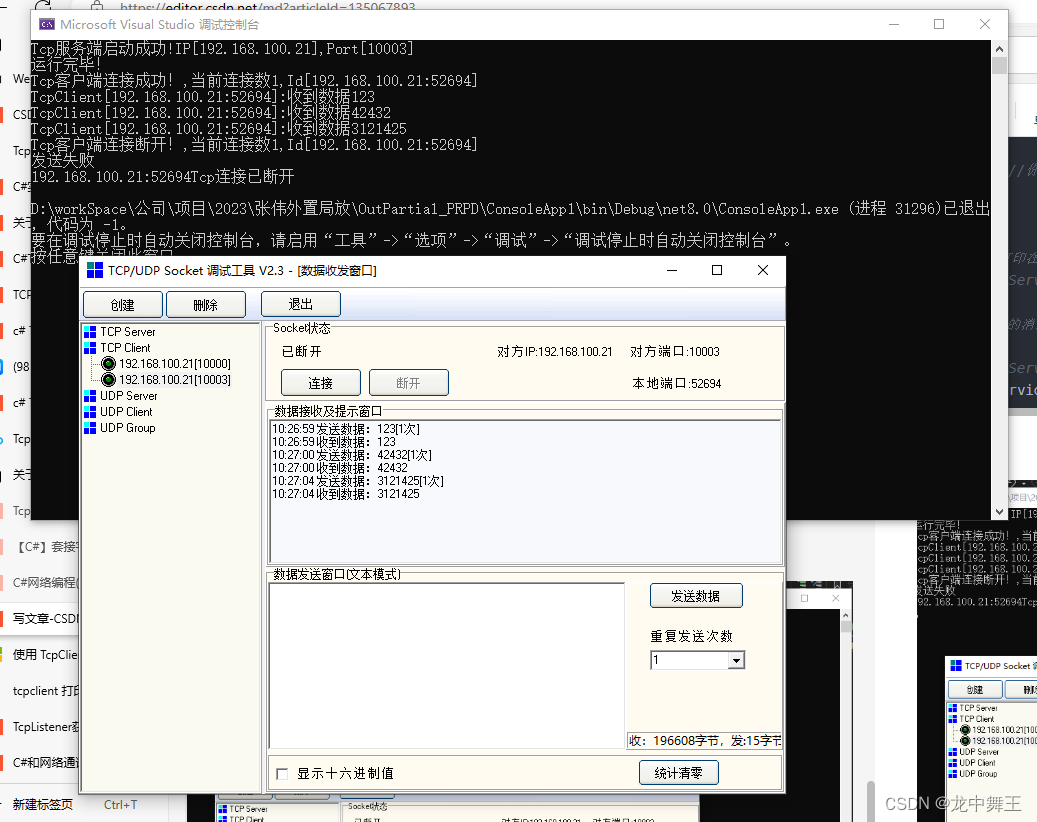Click console line Tcp服务端启动成功
This screenshot has height=822, width=1037.
click(222, 49)
